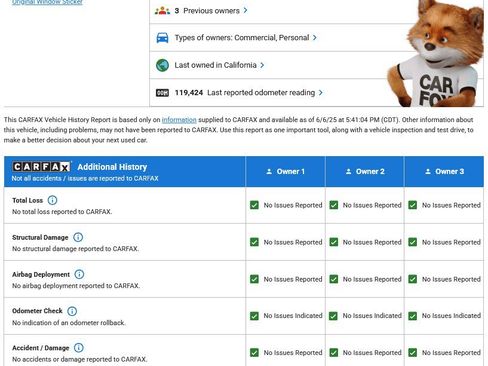The image size is (488, 366).
Task: Click 'Not all accidents / issues are reported' text
Action: (x=85, y=178)
